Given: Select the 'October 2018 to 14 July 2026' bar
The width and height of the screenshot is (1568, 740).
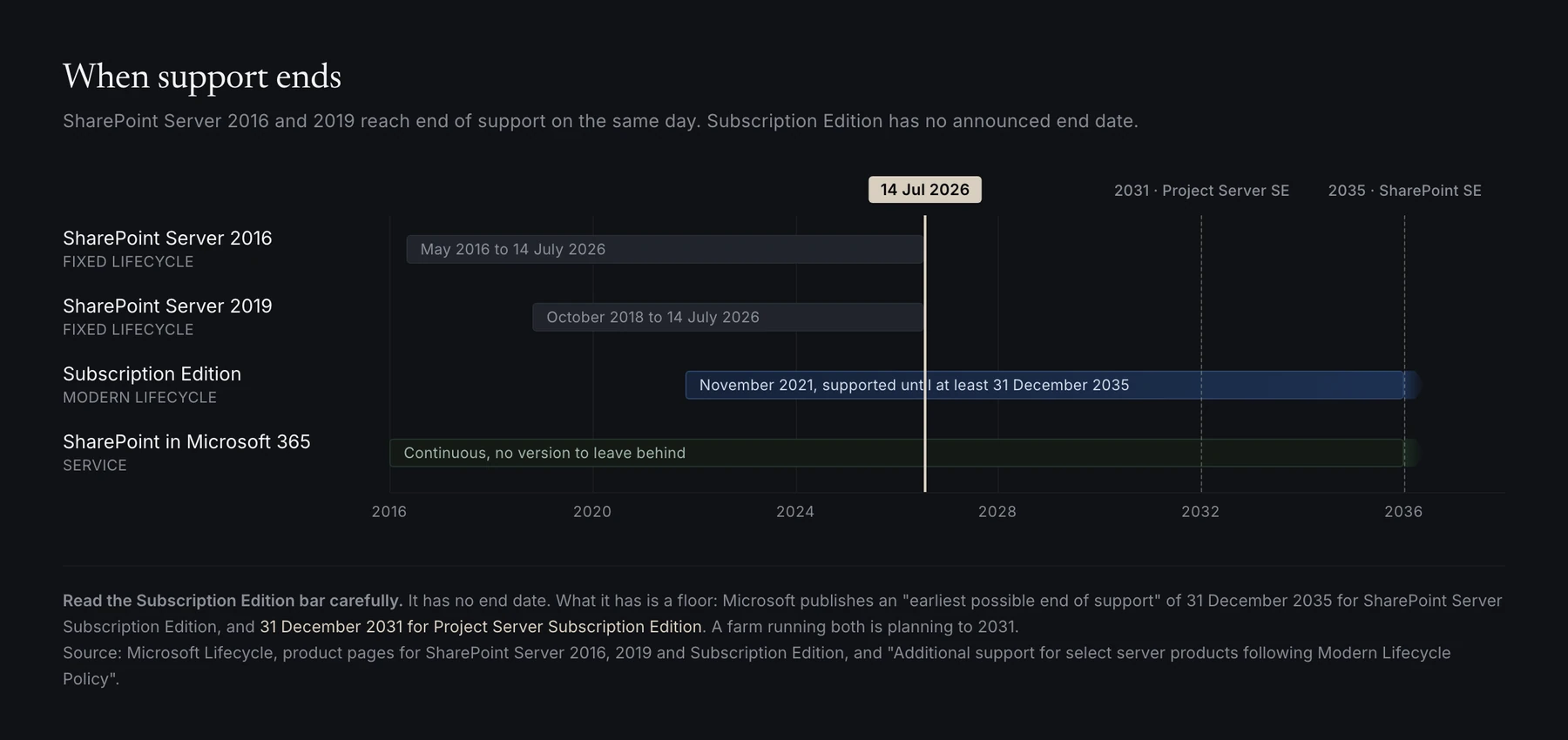Looking at the screenshot, I should point(728,317).
